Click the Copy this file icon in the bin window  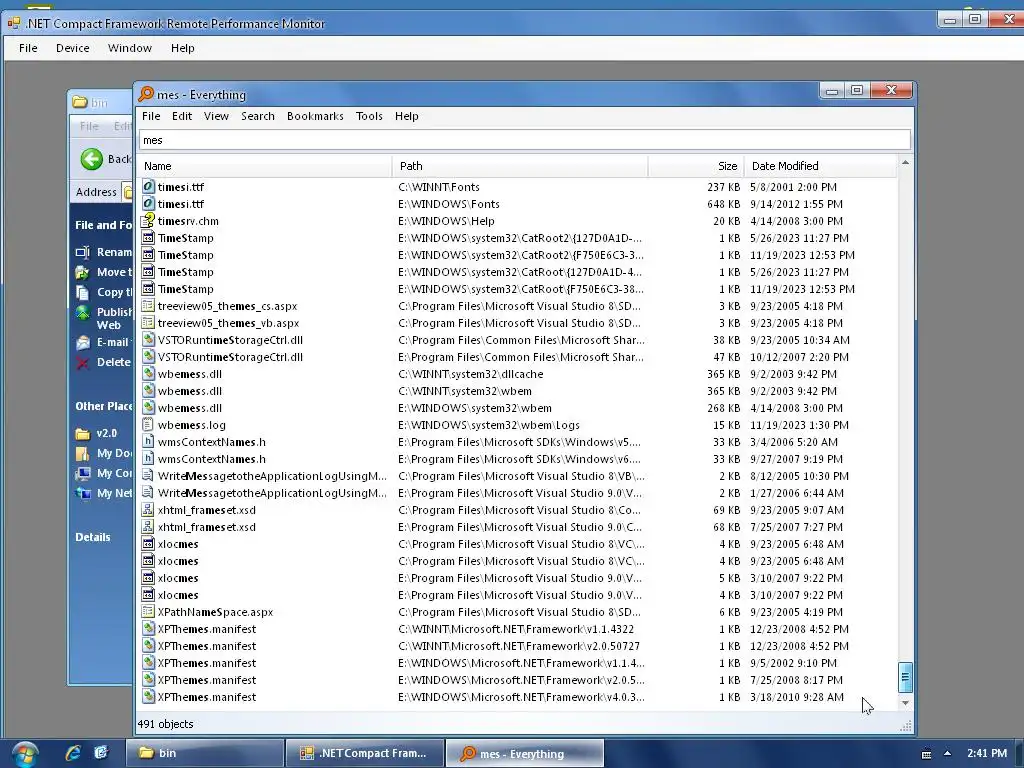(82, 292)
